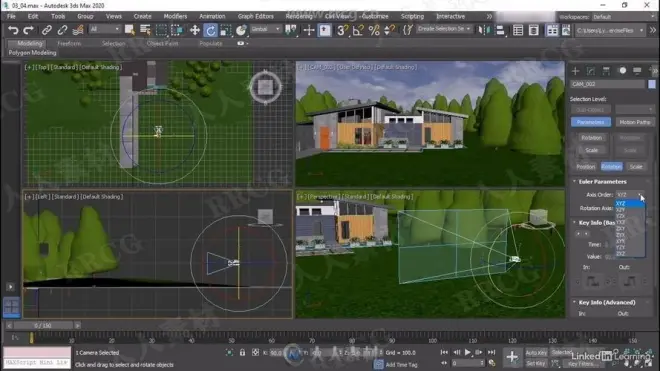Image resolution: width=660 pixels, height=371 pixels.
Task: Toggle the Angle Snap button
Action: [358, 30]
